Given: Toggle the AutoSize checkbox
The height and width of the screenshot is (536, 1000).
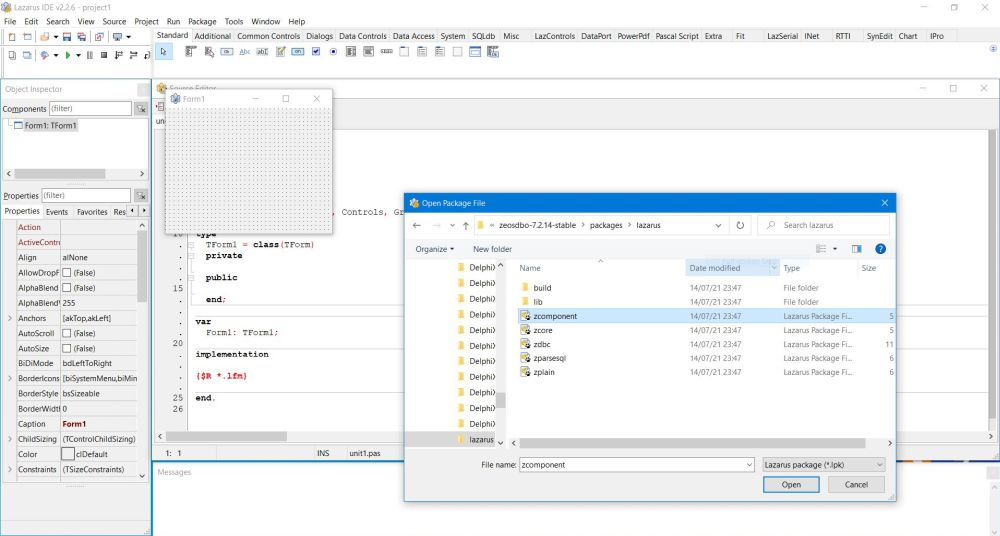Looking at the screenshot, I should (66, 348).
